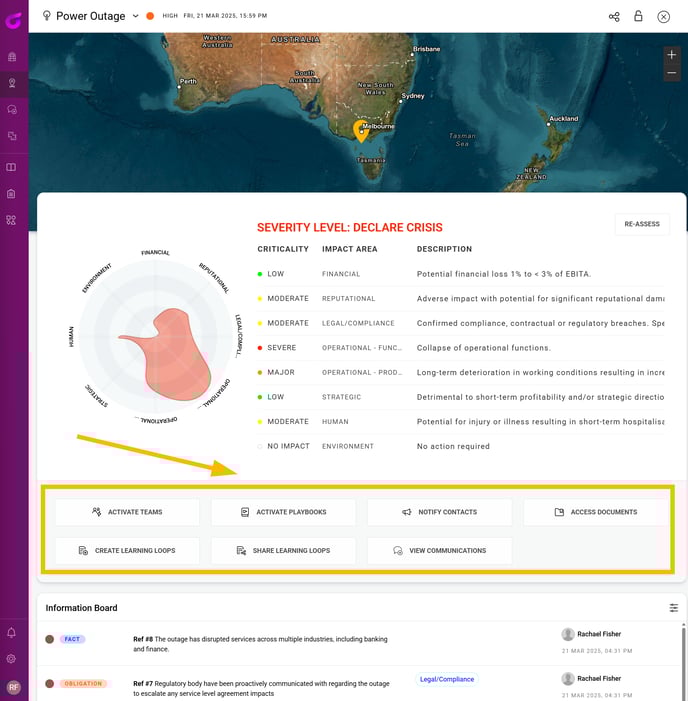Click the orange HIGH severity indicator dot
This screenshot has width=688, height=701.
[x=150, y=16]
